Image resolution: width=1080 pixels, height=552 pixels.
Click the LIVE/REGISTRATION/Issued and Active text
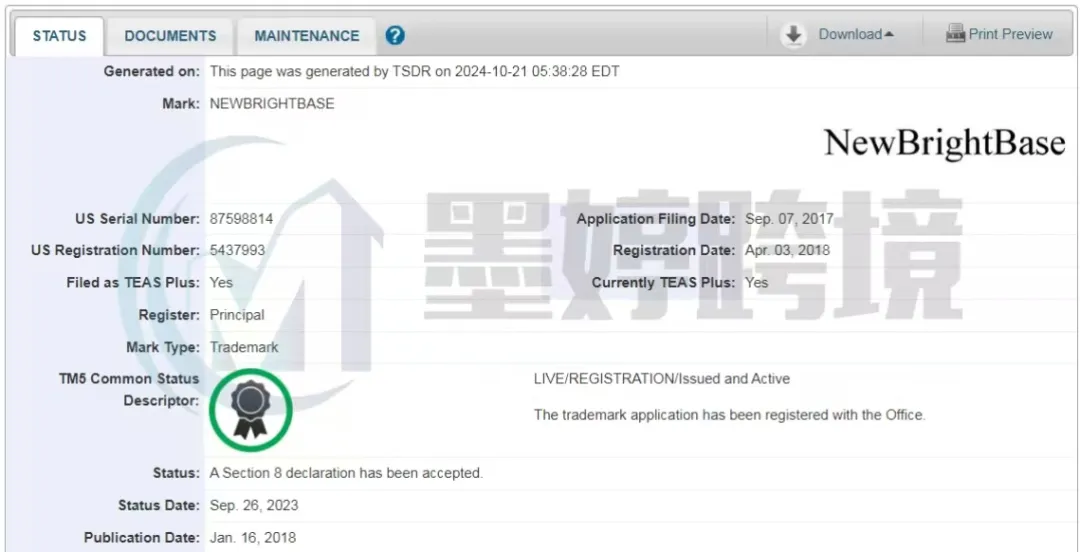pos(662,378)
